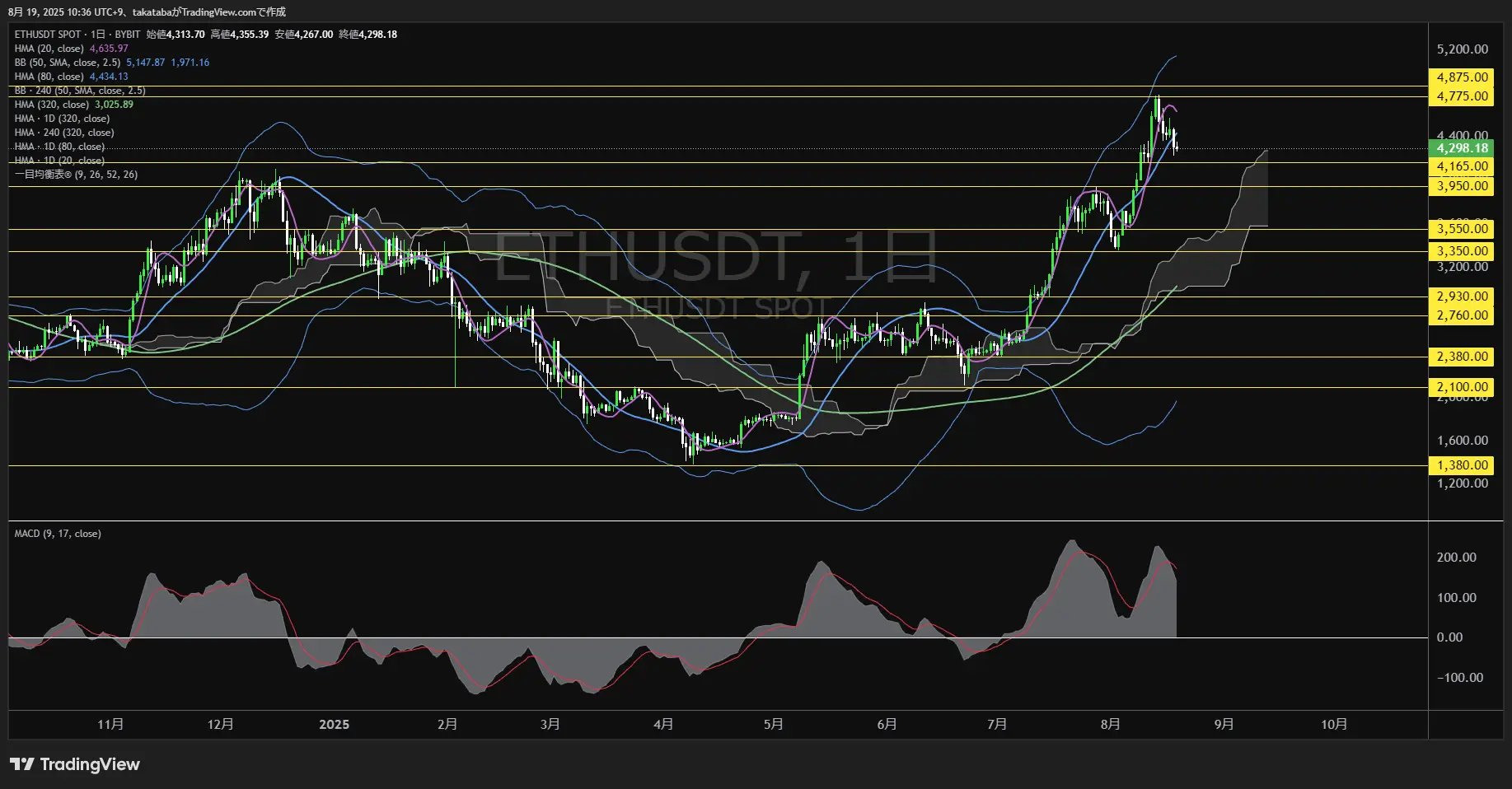Click the 10月 label on time axis
Image resolution: width=1512 pixels, height=789 pixels.
tap(1334, 725)
